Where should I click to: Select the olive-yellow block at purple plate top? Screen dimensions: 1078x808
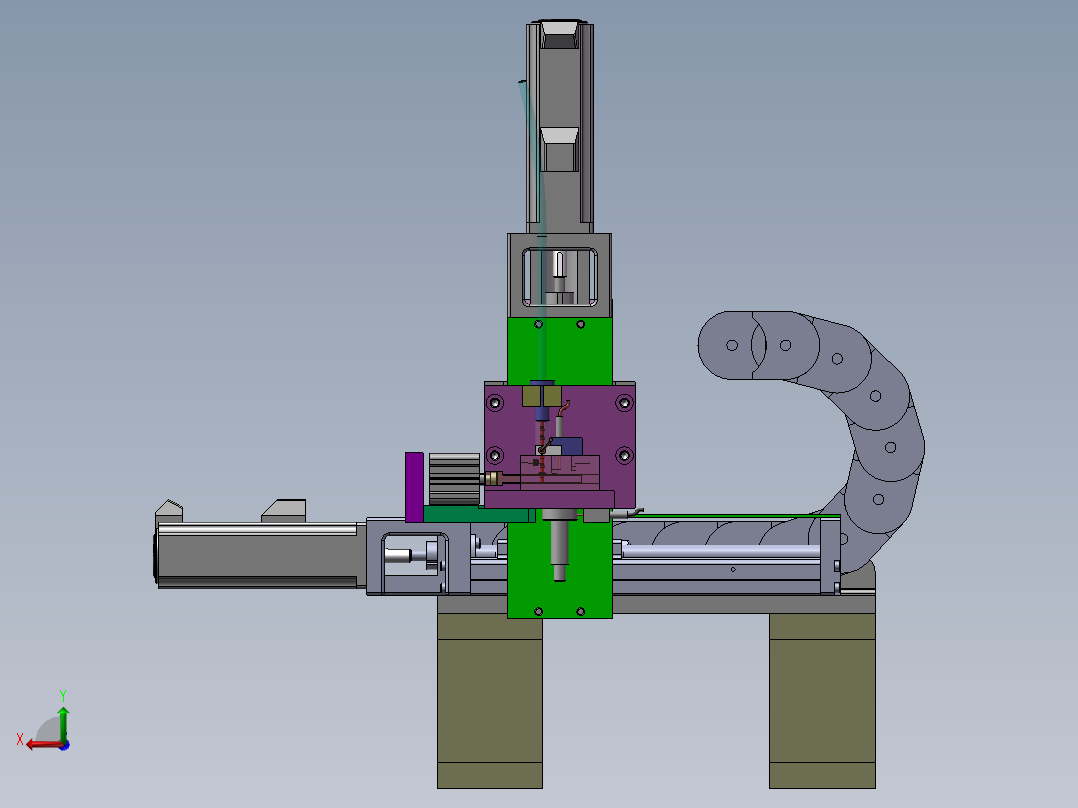point(542,396)
